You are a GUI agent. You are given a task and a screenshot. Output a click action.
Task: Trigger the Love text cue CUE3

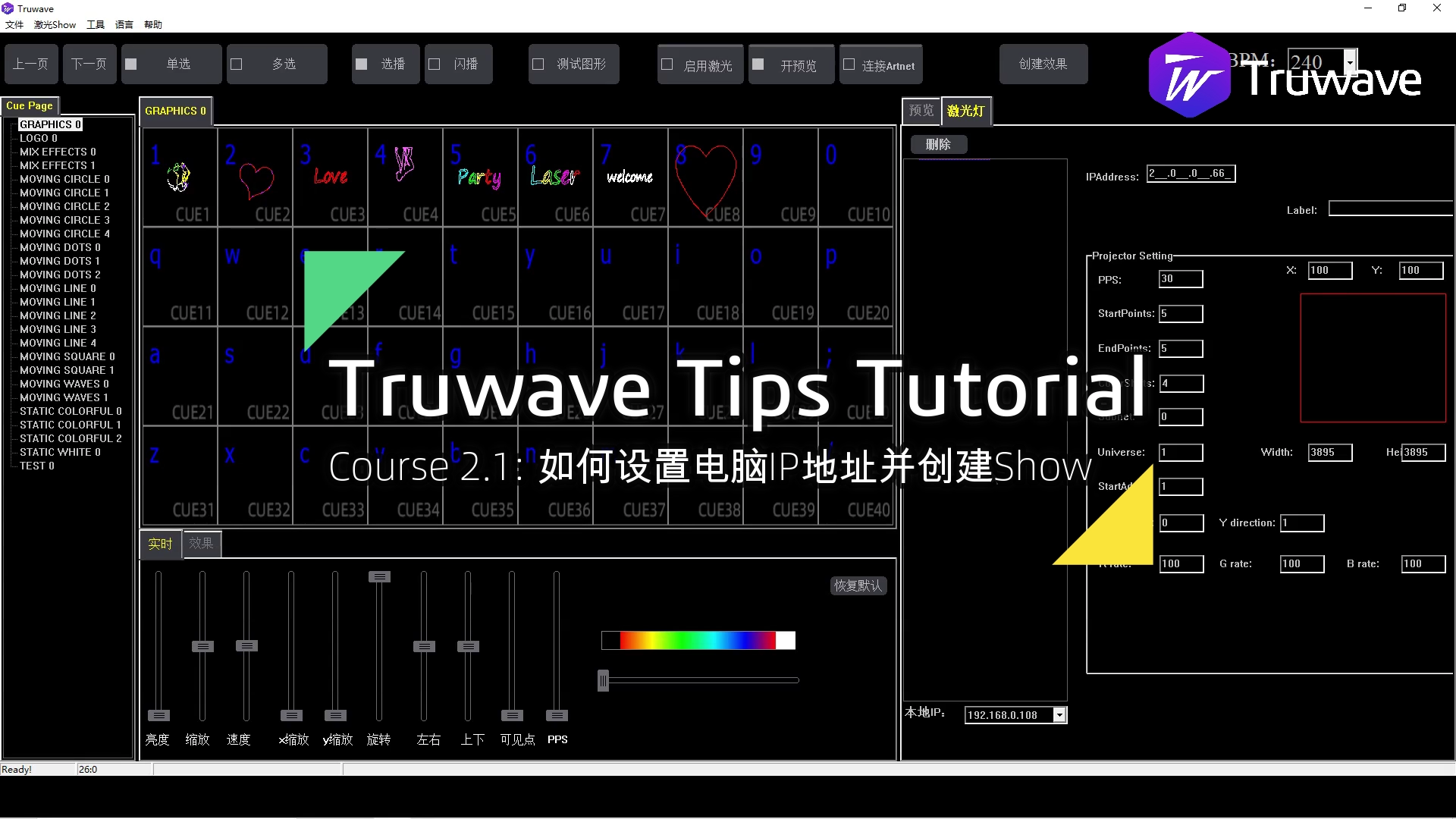click(331, 177)
